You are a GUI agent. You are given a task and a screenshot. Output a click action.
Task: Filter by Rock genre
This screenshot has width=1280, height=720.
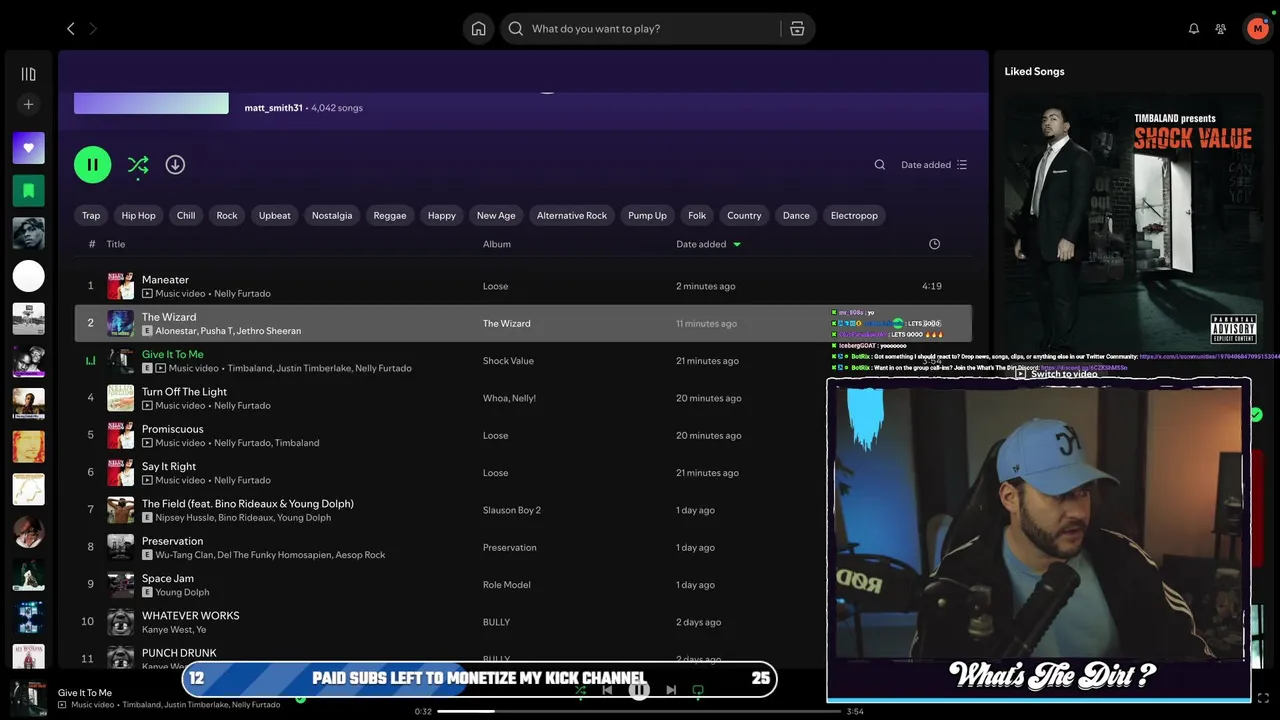(227, 215)
